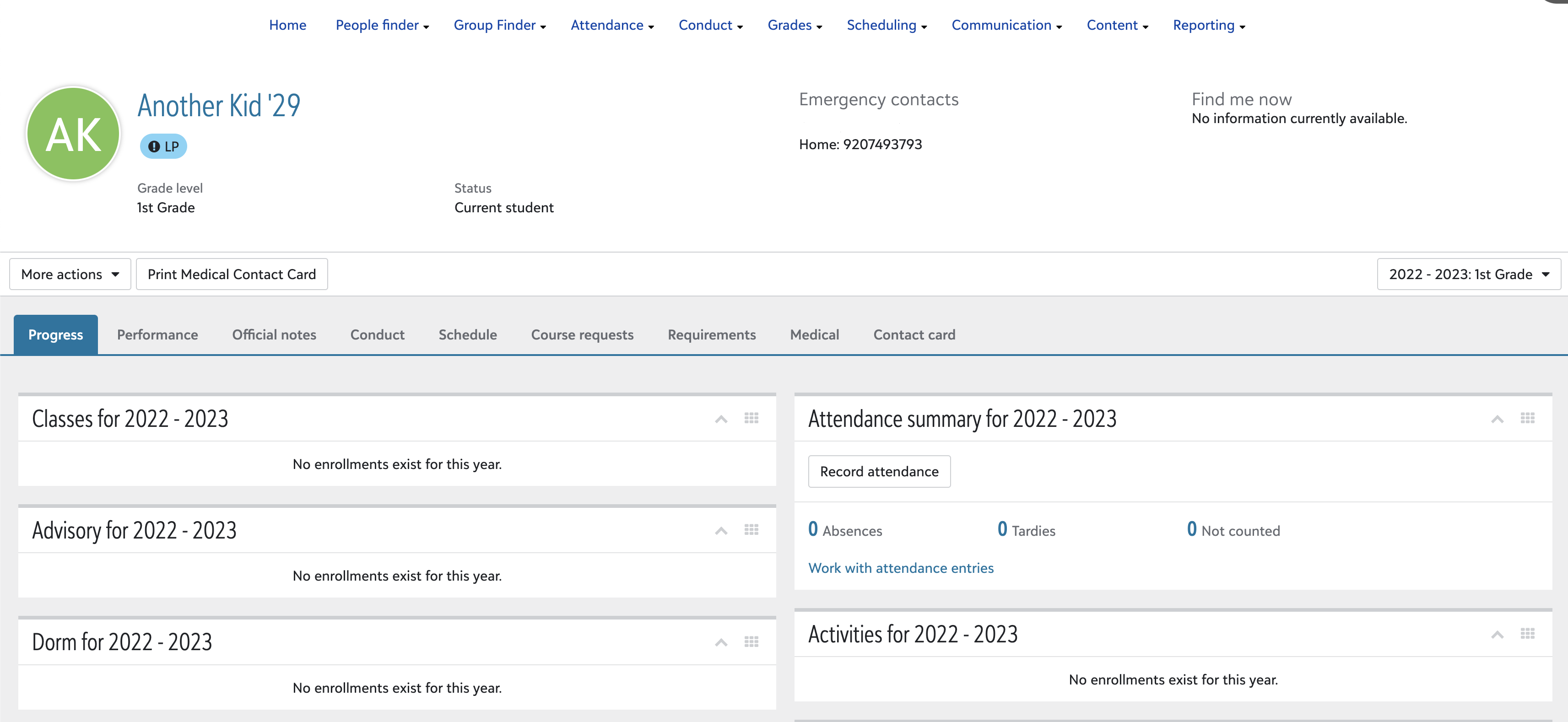Screen dimensions: 1568x722
Task: Click the Activities tile grid drag icon
Action: (1527, 634)
